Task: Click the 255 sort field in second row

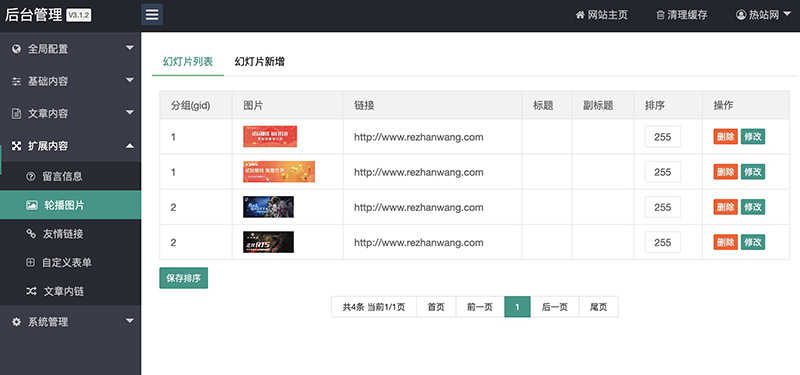Action: [x=663, y=172]
